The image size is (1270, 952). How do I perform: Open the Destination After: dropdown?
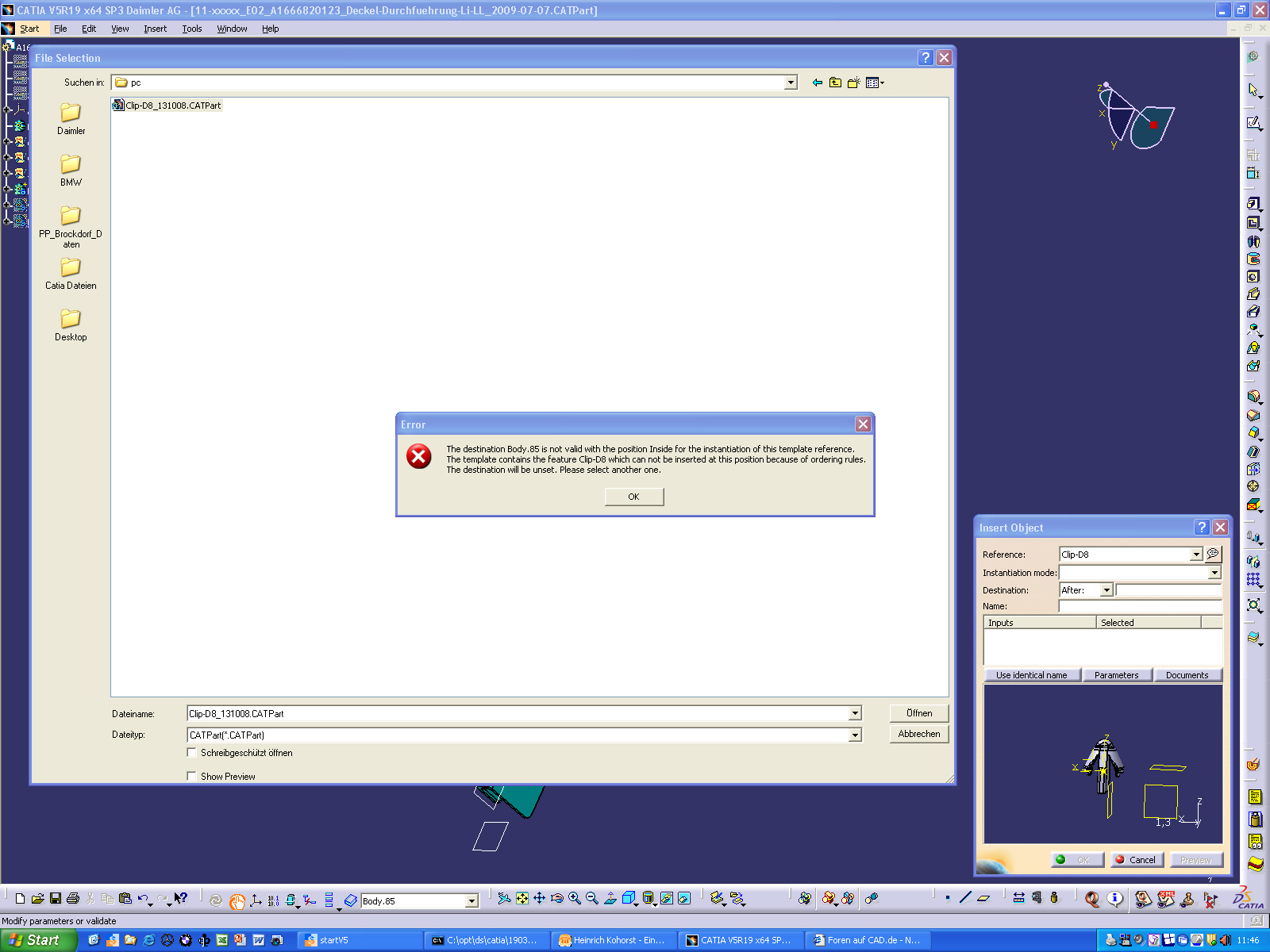[1106, 590]
